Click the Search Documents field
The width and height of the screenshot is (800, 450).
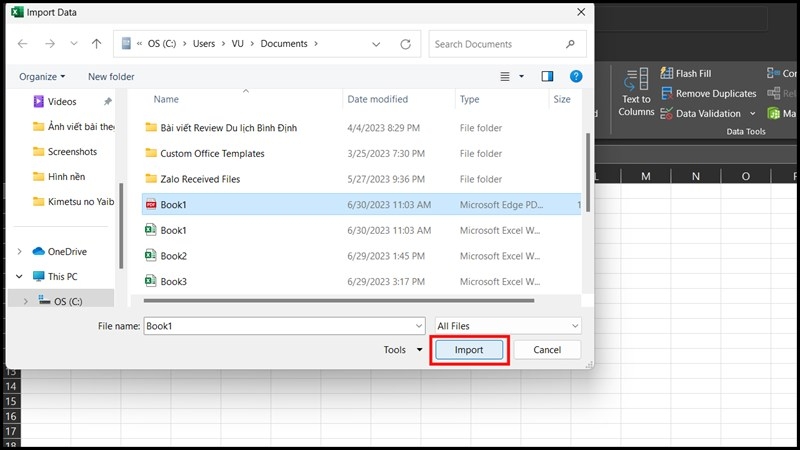click(x=498, y=44)
